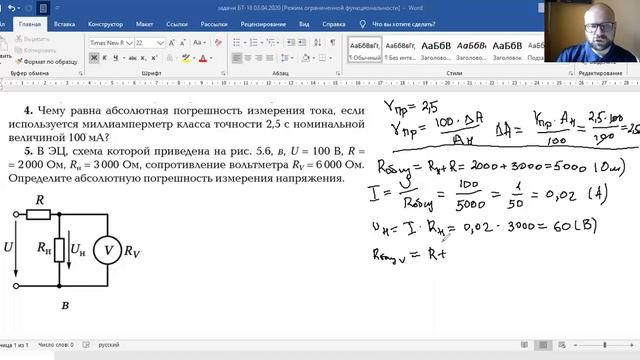
Task: Toggle Italic (К) formatting
Action: pos(105,58)
